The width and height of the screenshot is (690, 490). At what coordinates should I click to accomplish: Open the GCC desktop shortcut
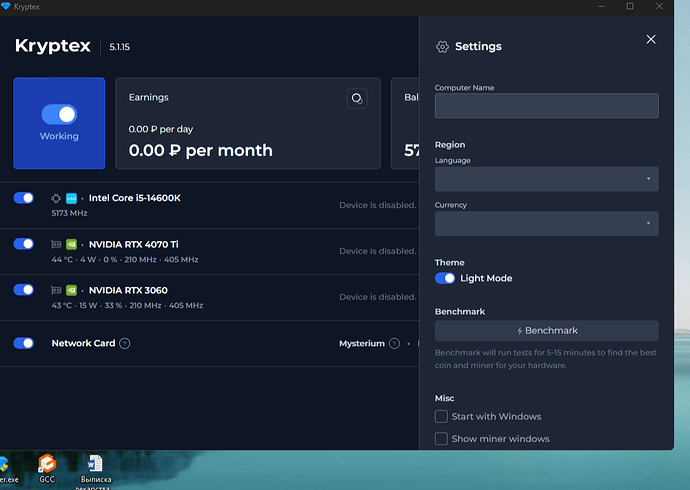47,465
